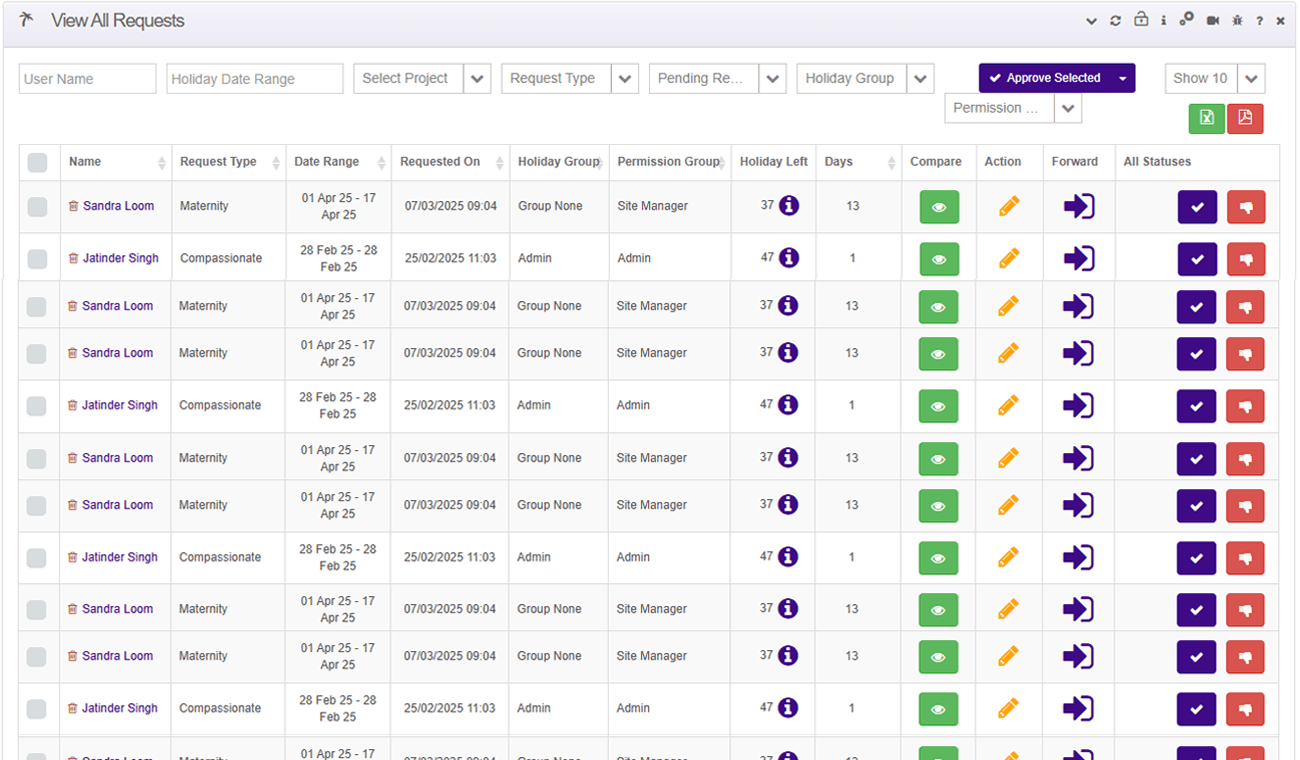Expand the Holiday Group filter dropdown
The width and height of the screenshot is (1300, 760).
[919, 78]
